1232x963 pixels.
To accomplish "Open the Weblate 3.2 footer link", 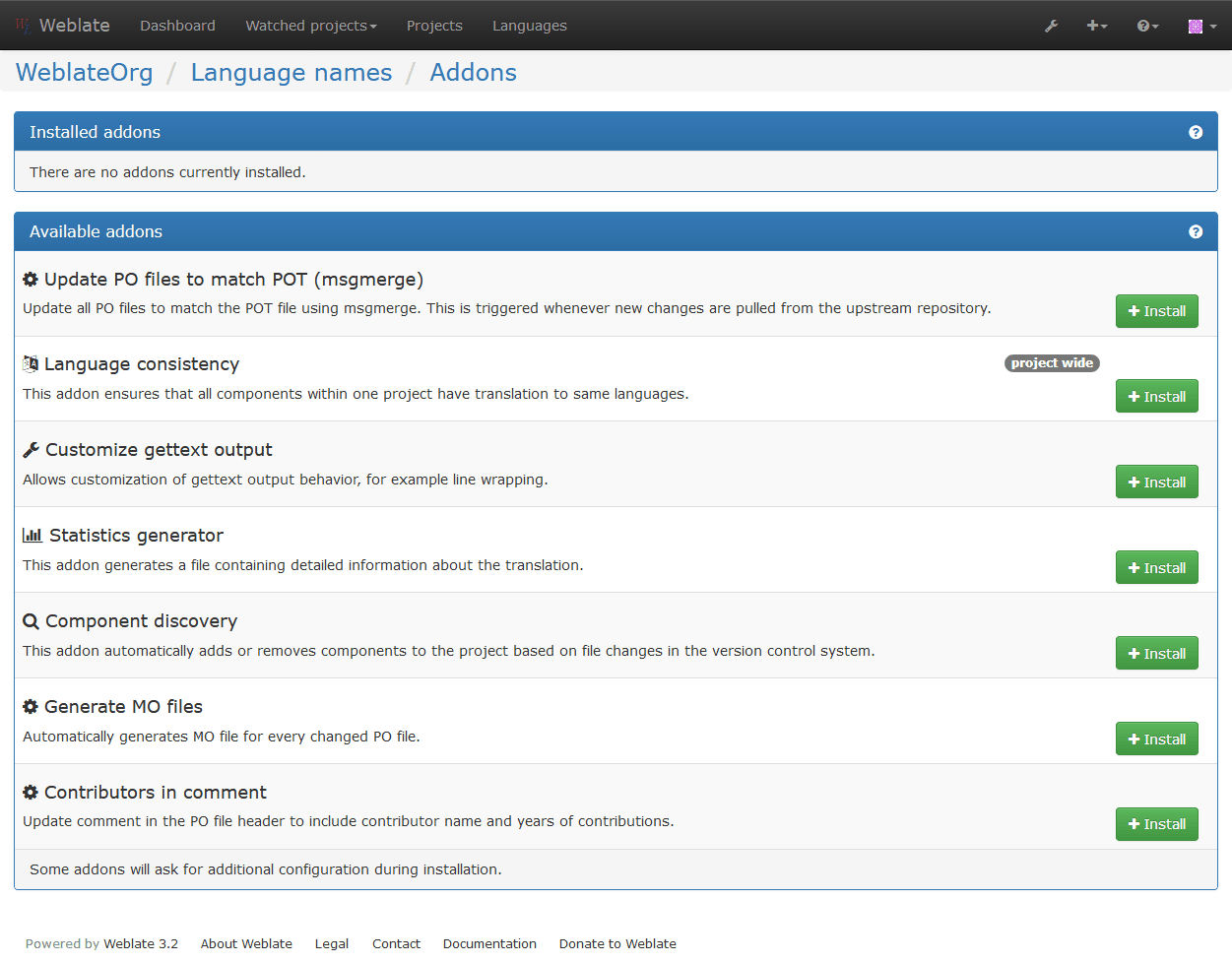I will 141,943.
